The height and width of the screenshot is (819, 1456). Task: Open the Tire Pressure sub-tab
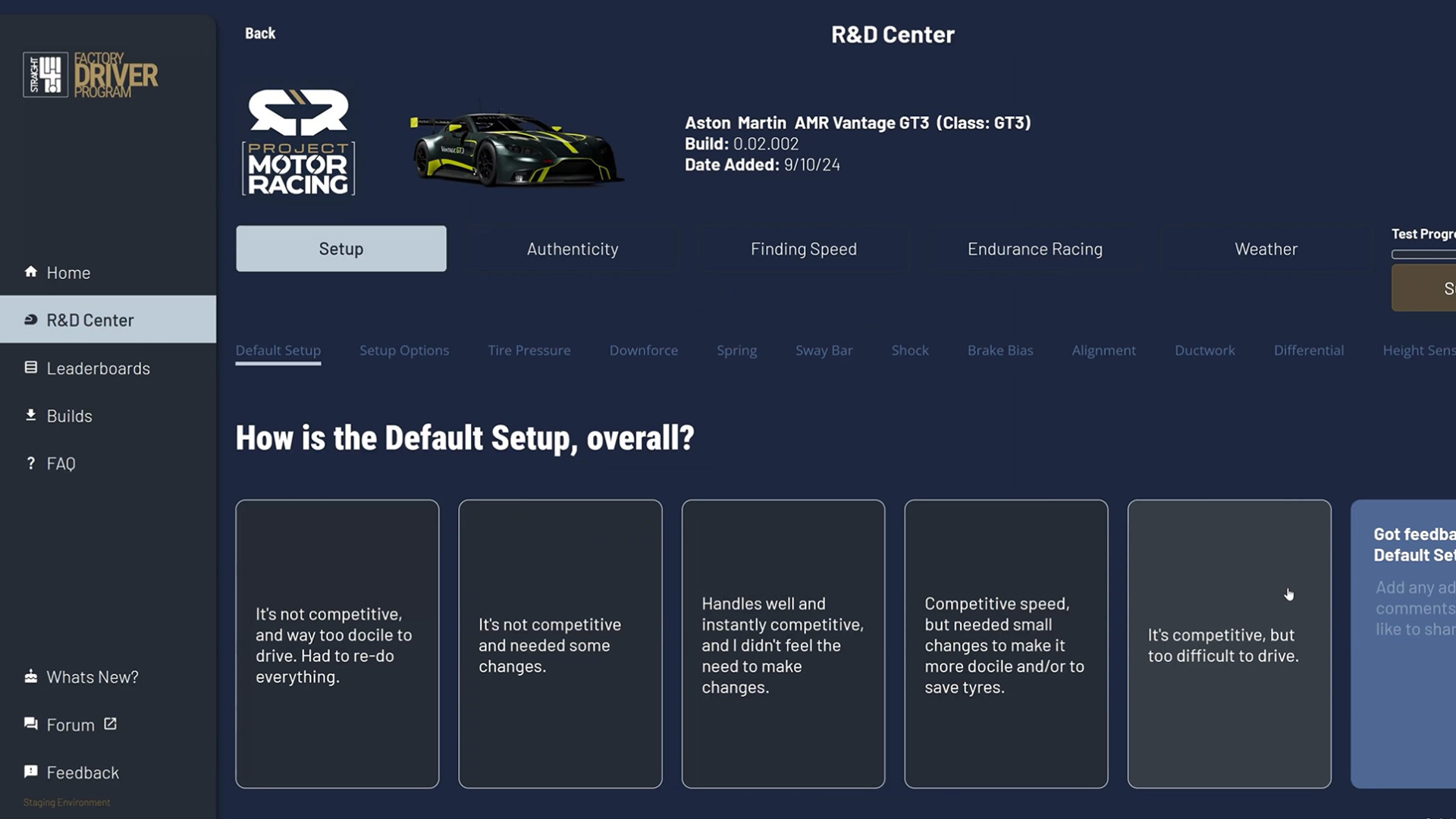click(x=529, y=350)
